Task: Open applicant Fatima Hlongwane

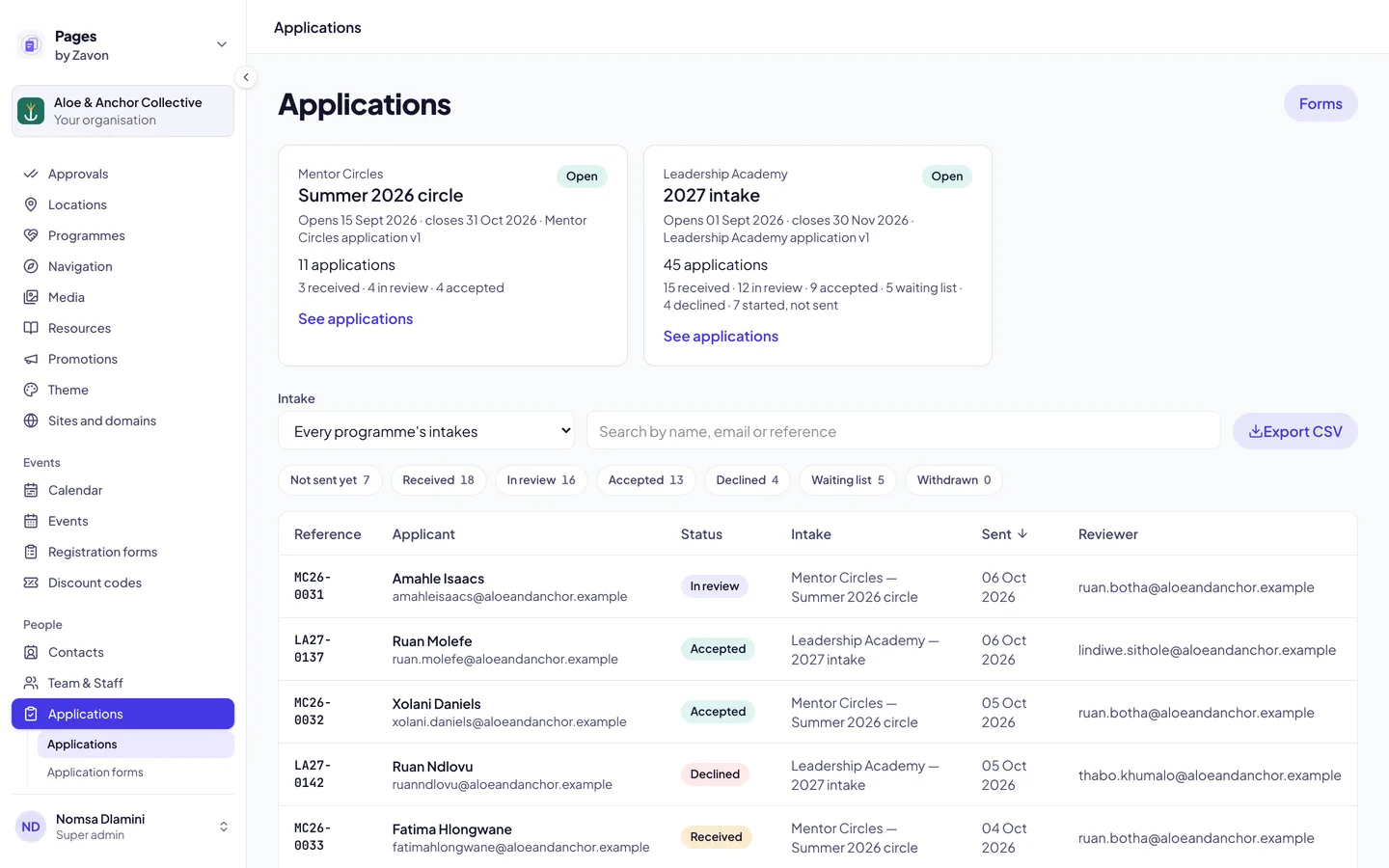Action: tap(451, 829)
